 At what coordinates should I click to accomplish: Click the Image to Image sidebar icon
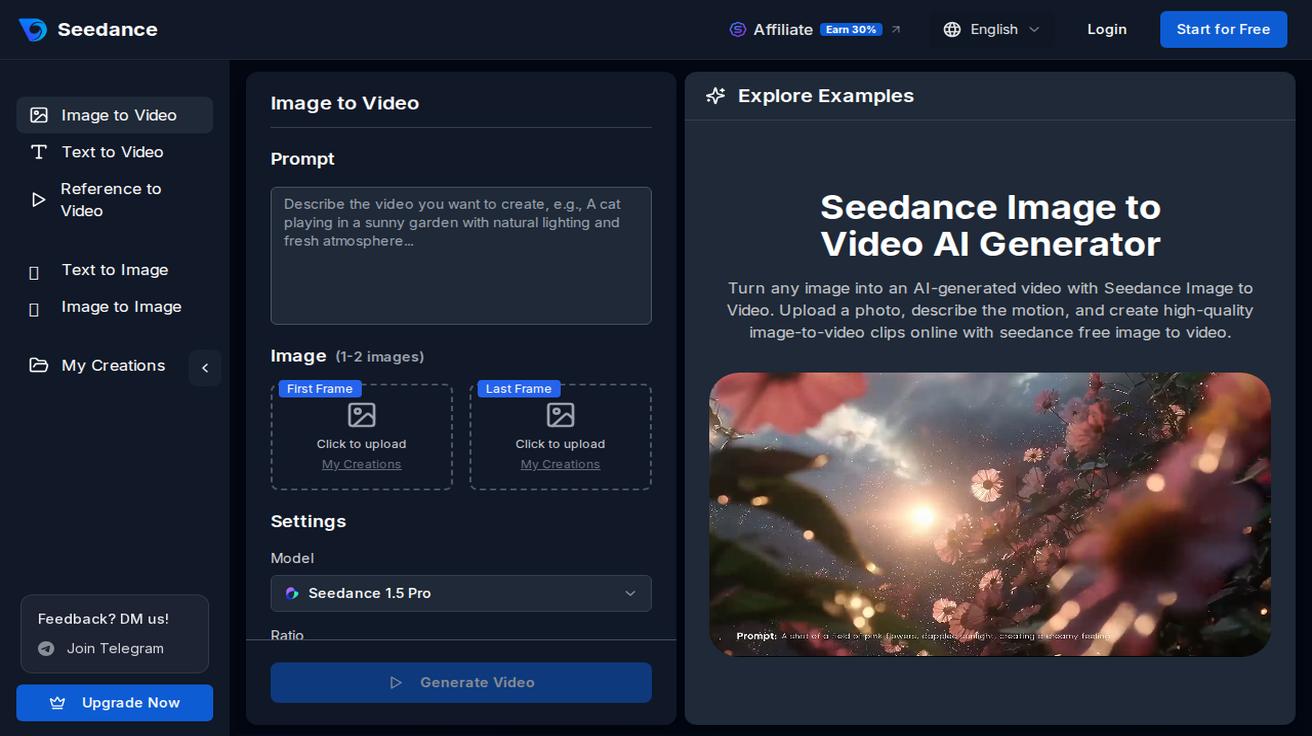(35, 310)
